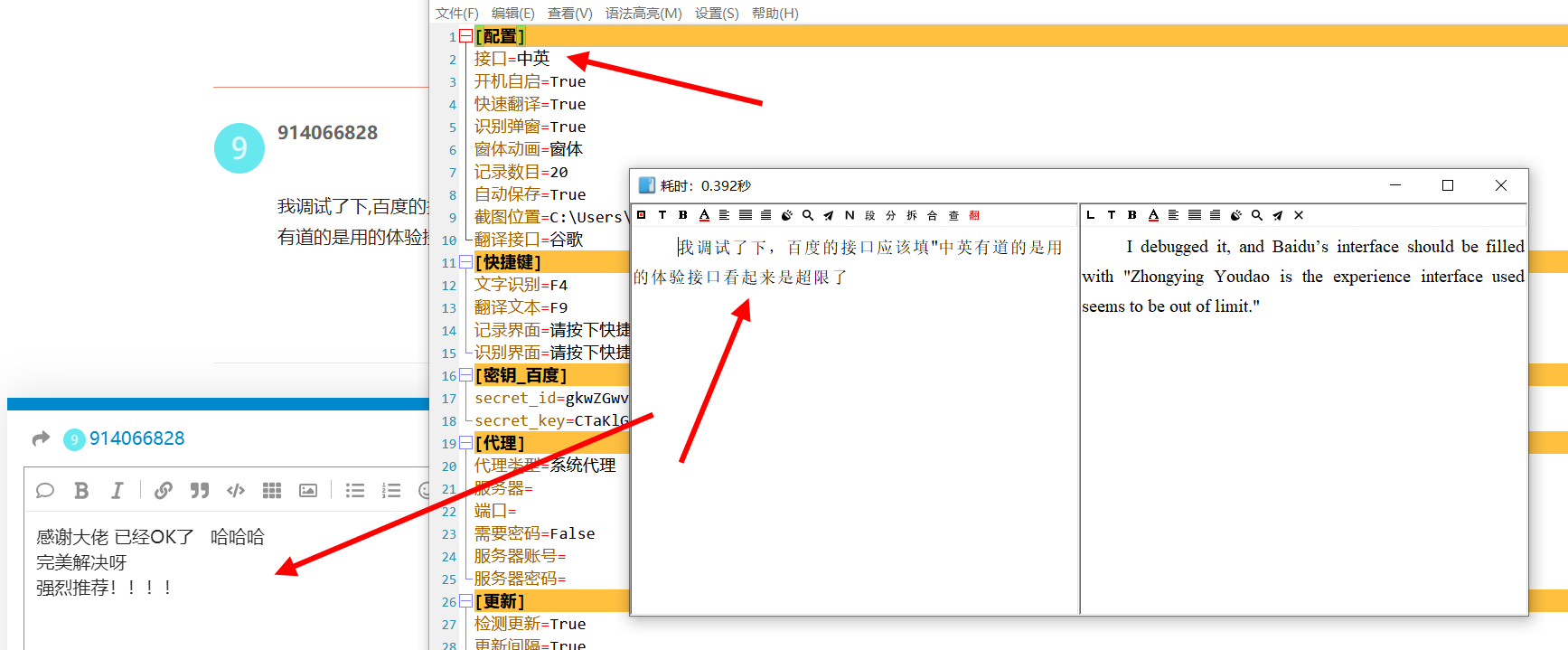Open font color picker in the left pane

click(704, 215)
